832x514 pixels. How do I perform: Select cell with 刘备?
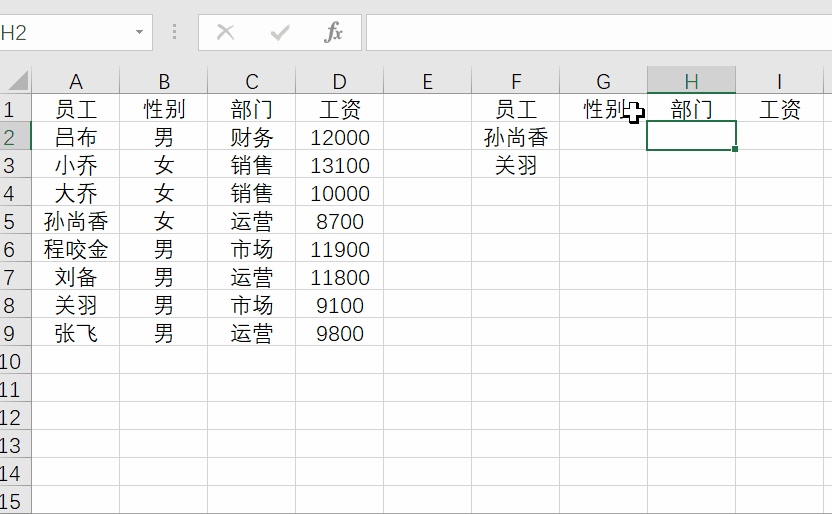coord(75,277)
